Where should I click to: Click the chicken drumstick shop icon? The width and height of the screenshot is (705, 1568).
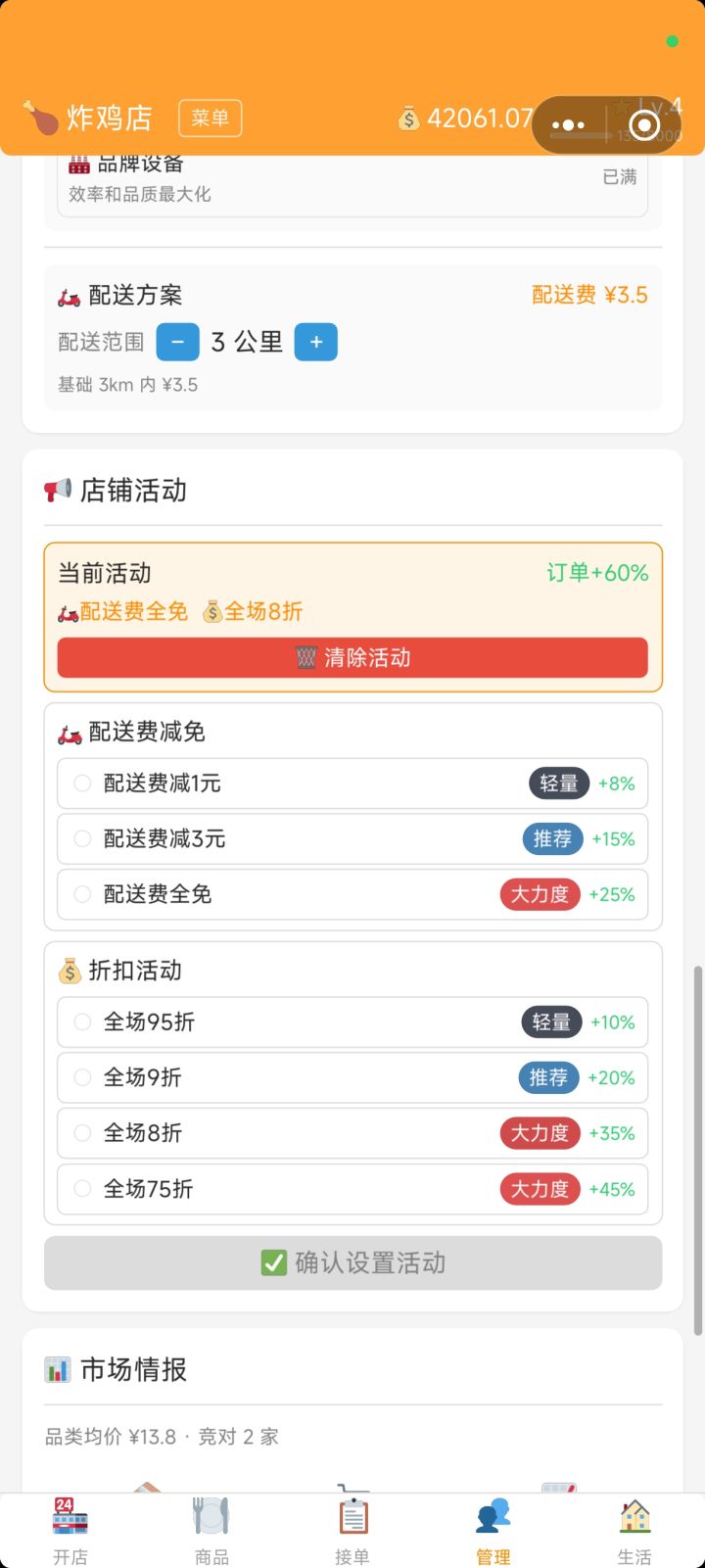click(40, 118)
